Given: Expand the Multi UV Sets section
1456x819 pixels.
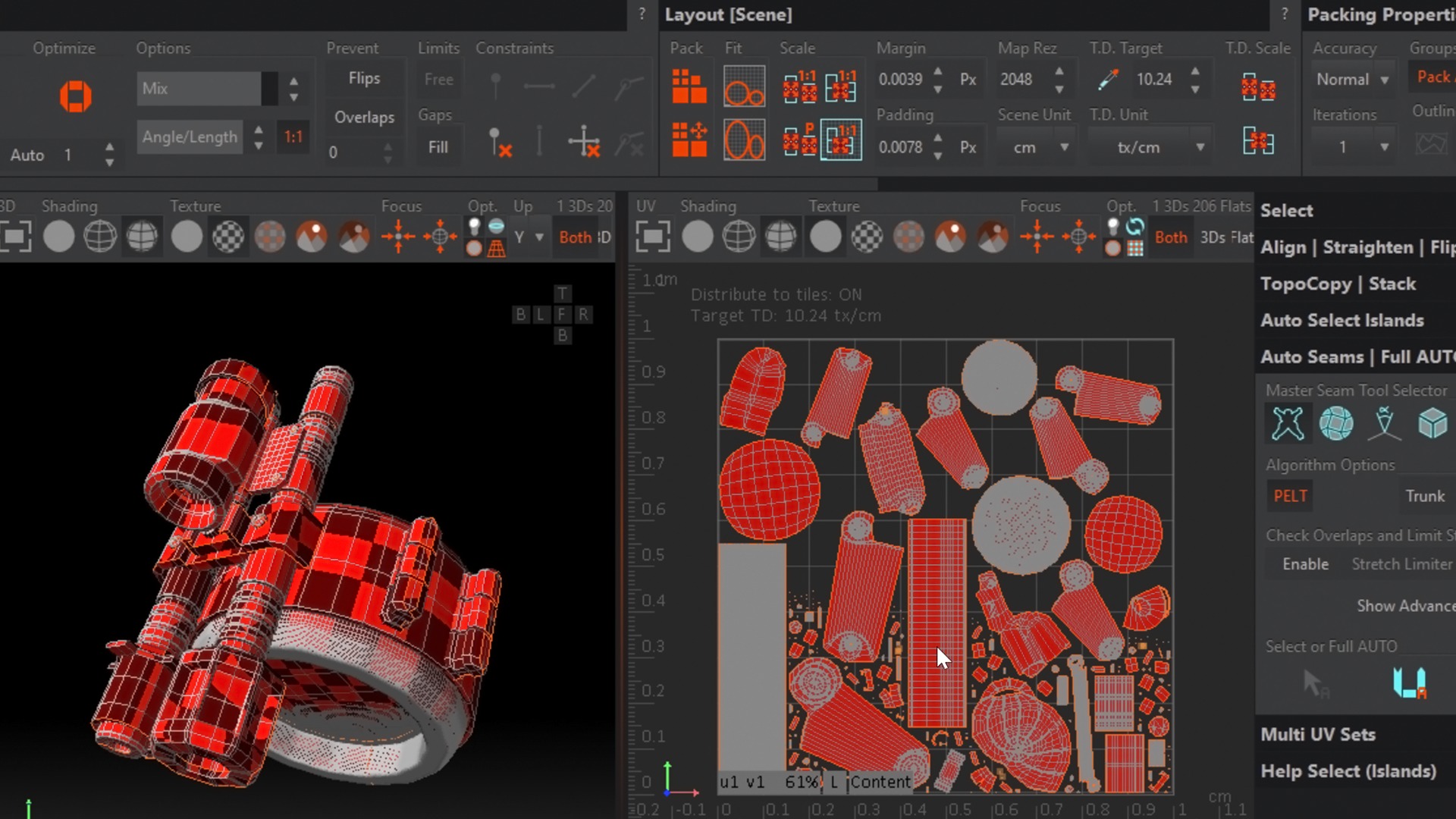Looking at the screenshot, I should coord(1317,734).
